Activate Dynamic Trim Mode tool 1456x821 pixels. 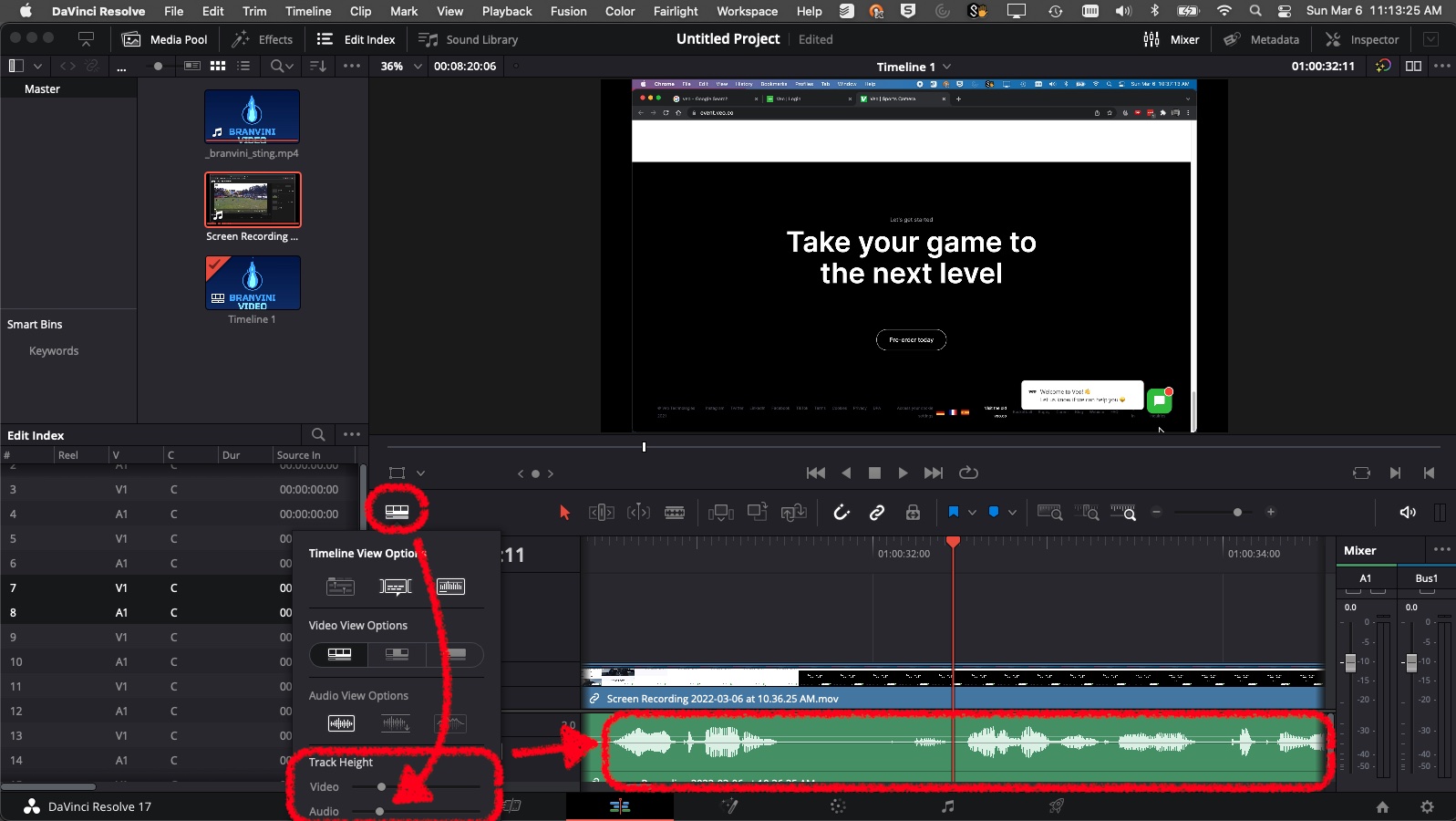638,513
